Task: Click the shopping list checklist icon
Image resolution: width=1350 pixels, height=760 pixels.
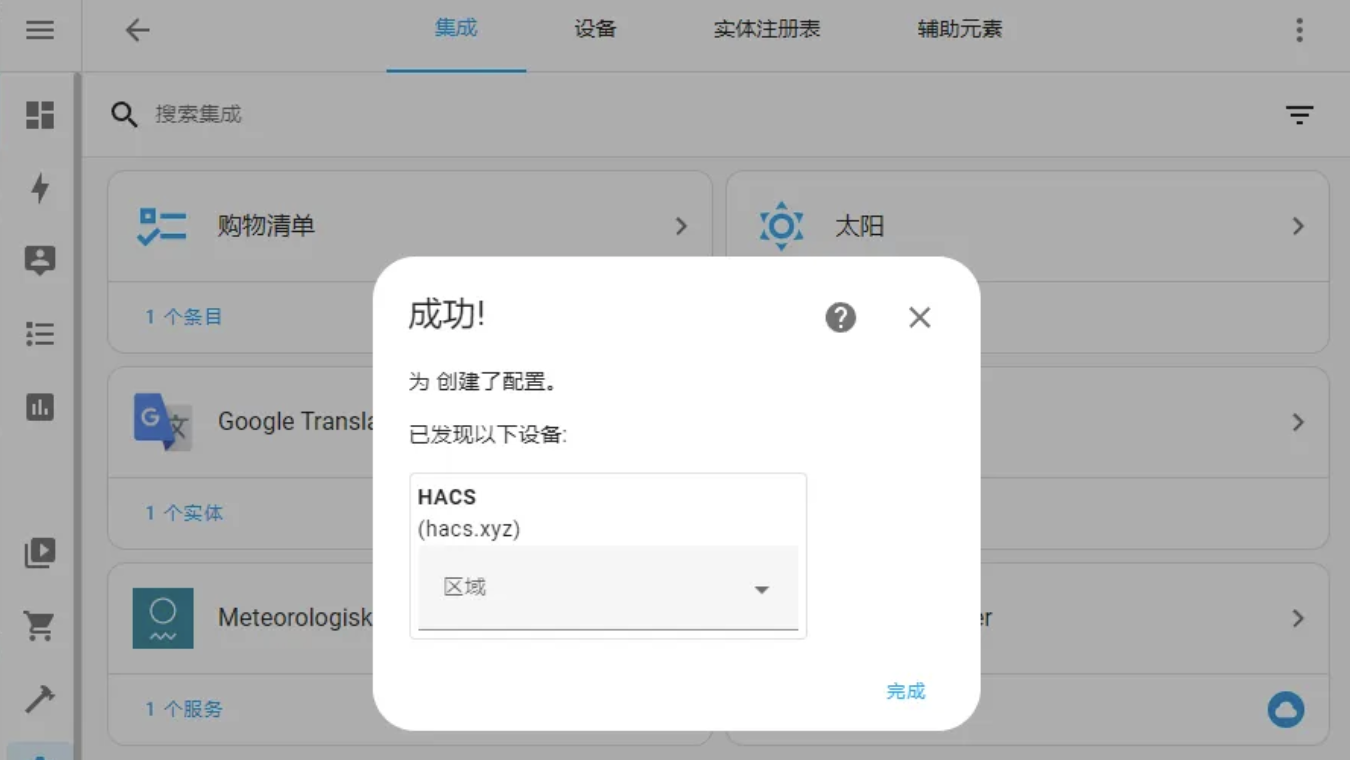Action: [162, 226]
